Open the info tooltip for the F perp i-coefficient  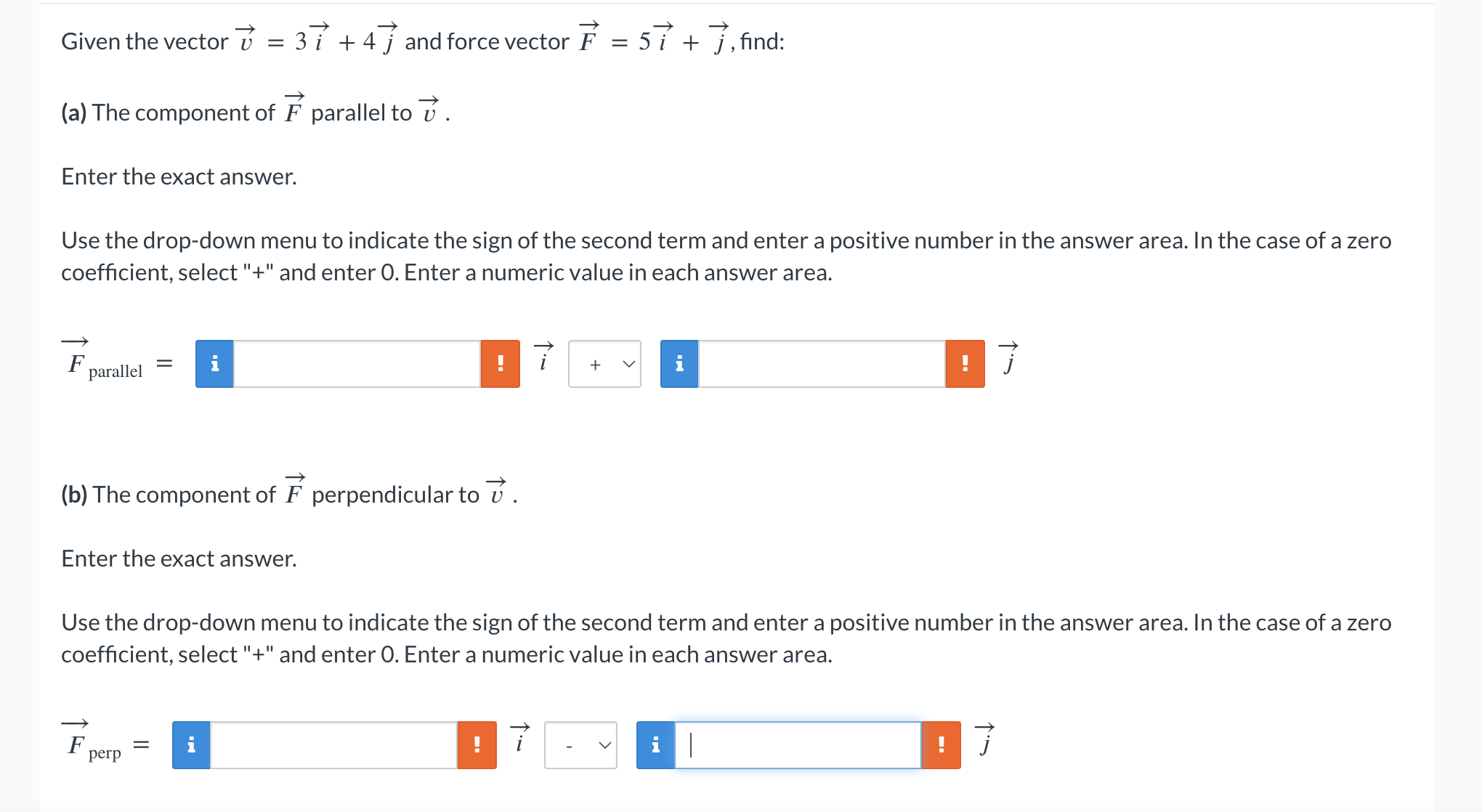[x=191, y=744]
